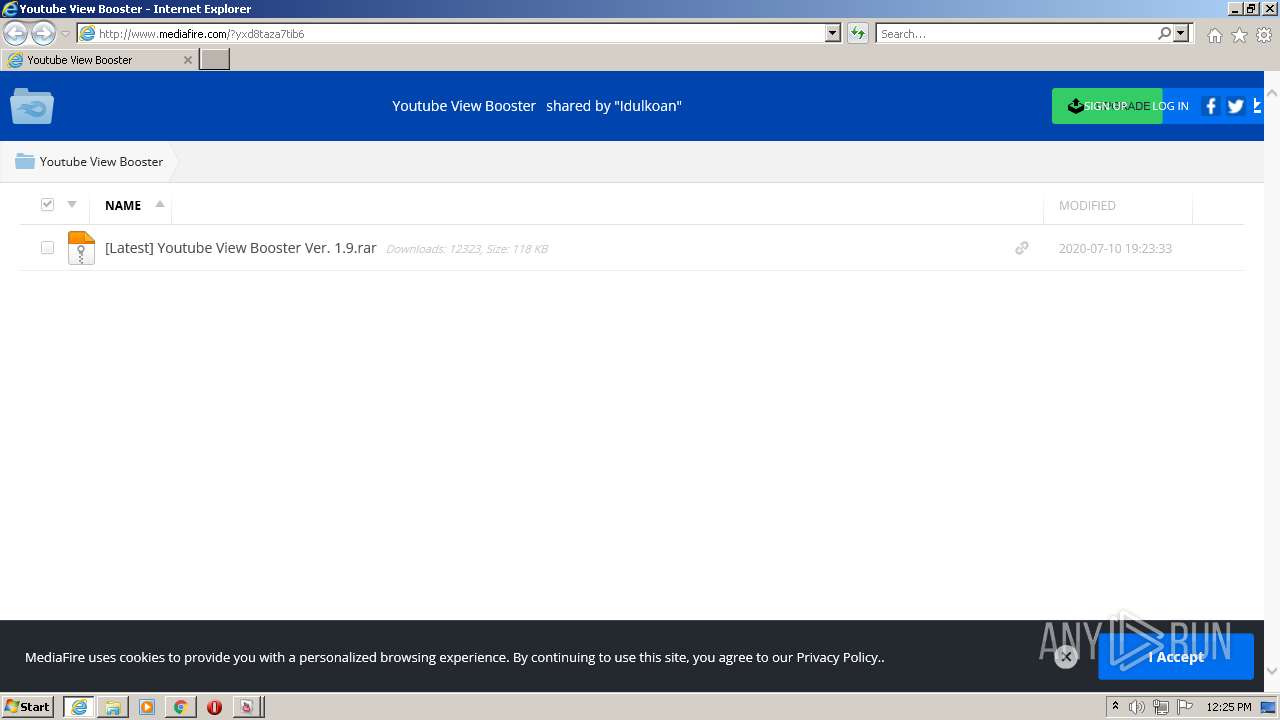Open the Start menu
Image resolution: width=1280 pixels, height=720 pixels.
pyautogui.click(x=28, y=707)
